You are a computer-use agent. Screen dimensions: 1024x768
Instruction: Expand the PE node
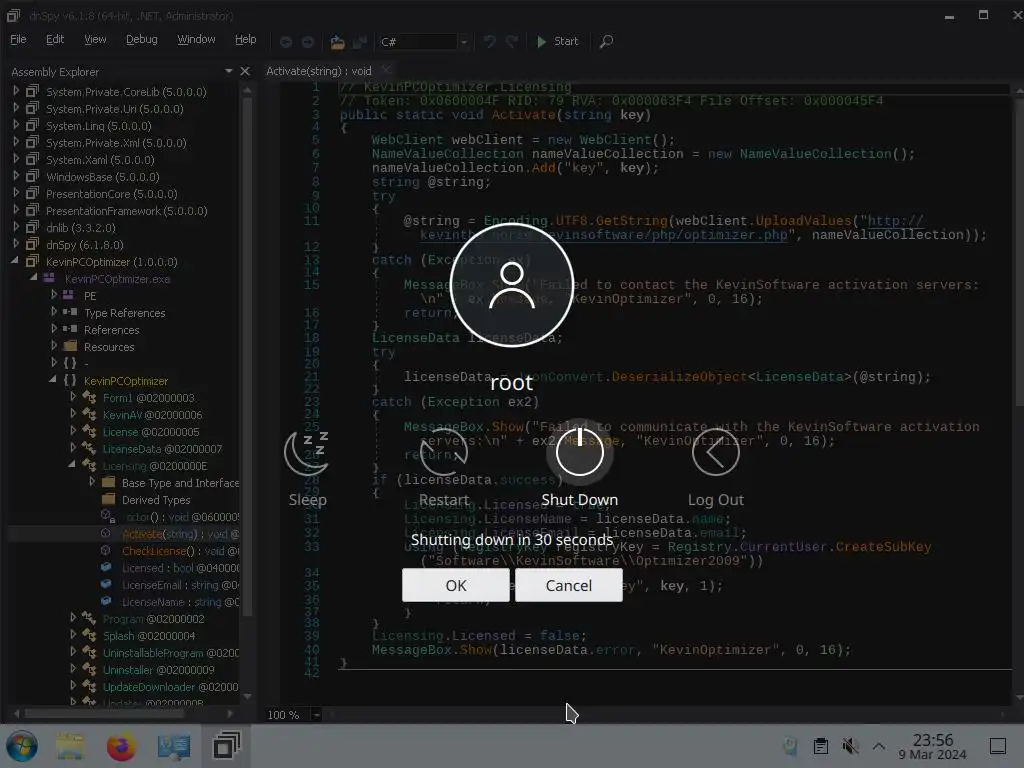coord(54,295)
